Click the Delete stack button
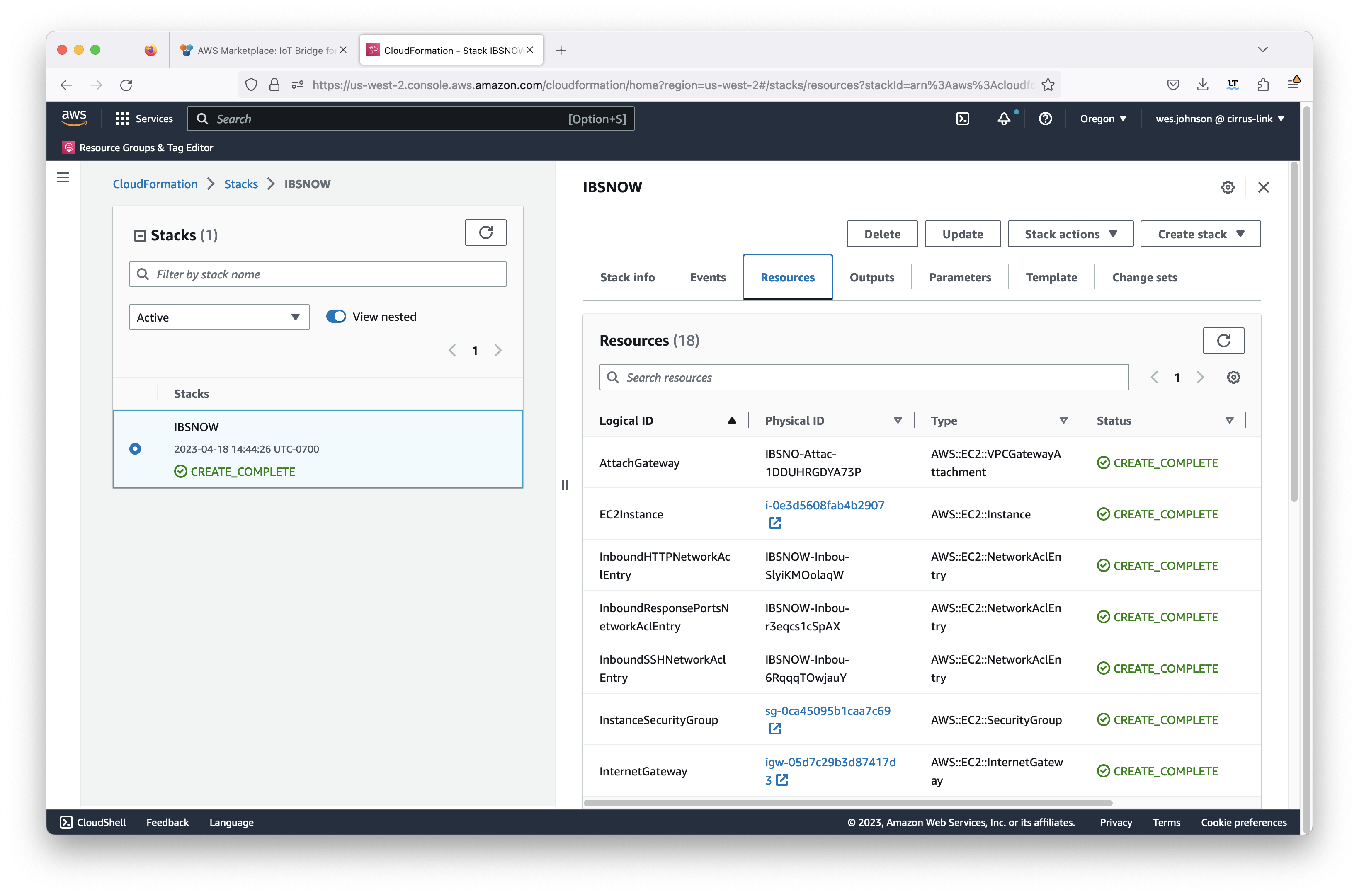The width and height of the screenshot is (1359, 896). click(x=882, y=234)
